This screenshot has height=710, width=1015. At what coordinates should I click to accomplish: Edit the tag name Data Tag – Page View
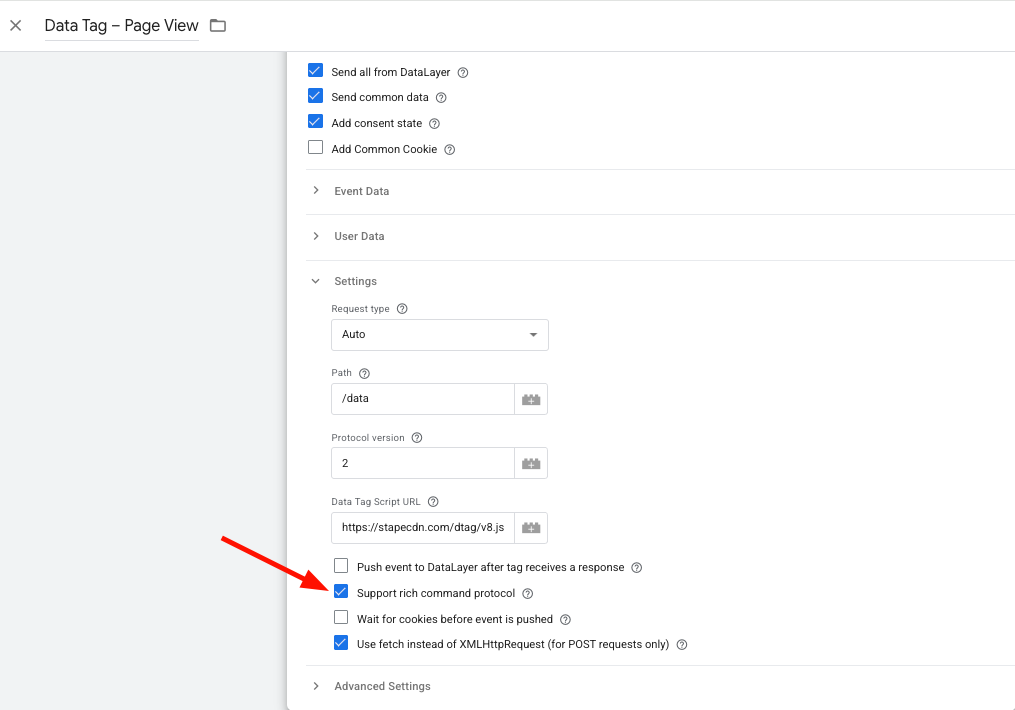pyautogui.click(x=121, y=26)
